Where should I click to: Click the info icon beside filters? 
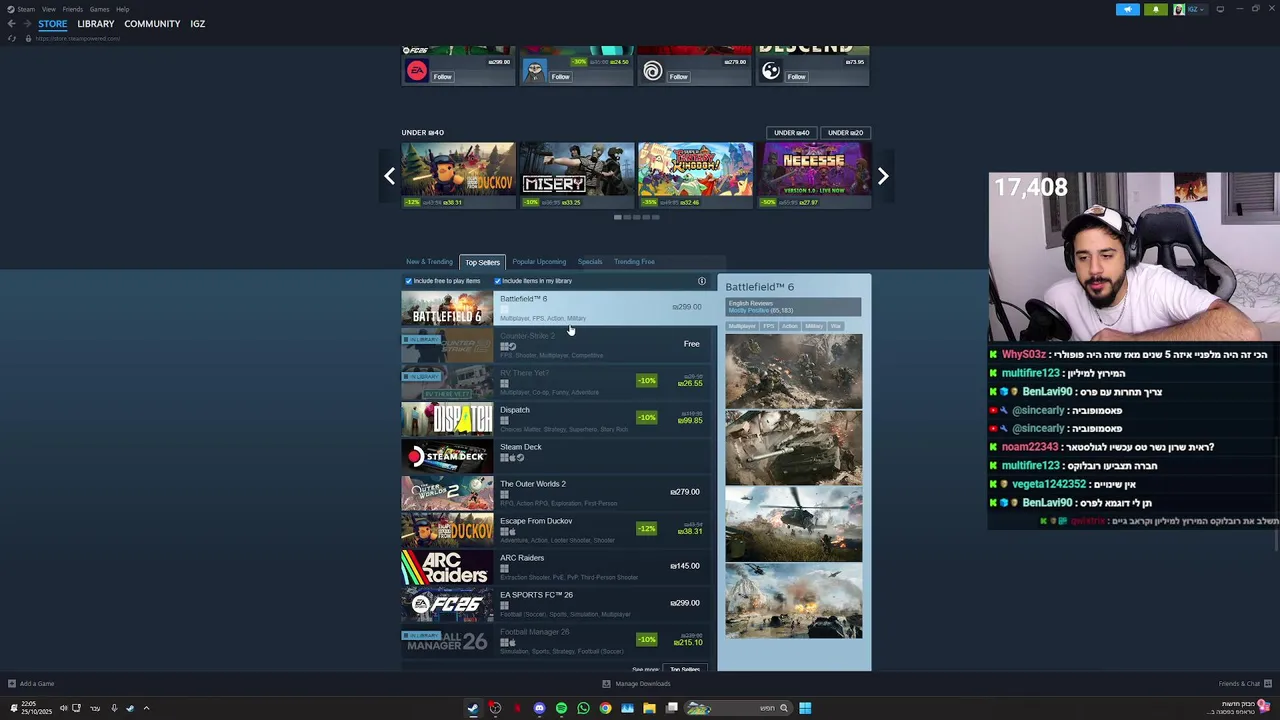coord(702,281)
